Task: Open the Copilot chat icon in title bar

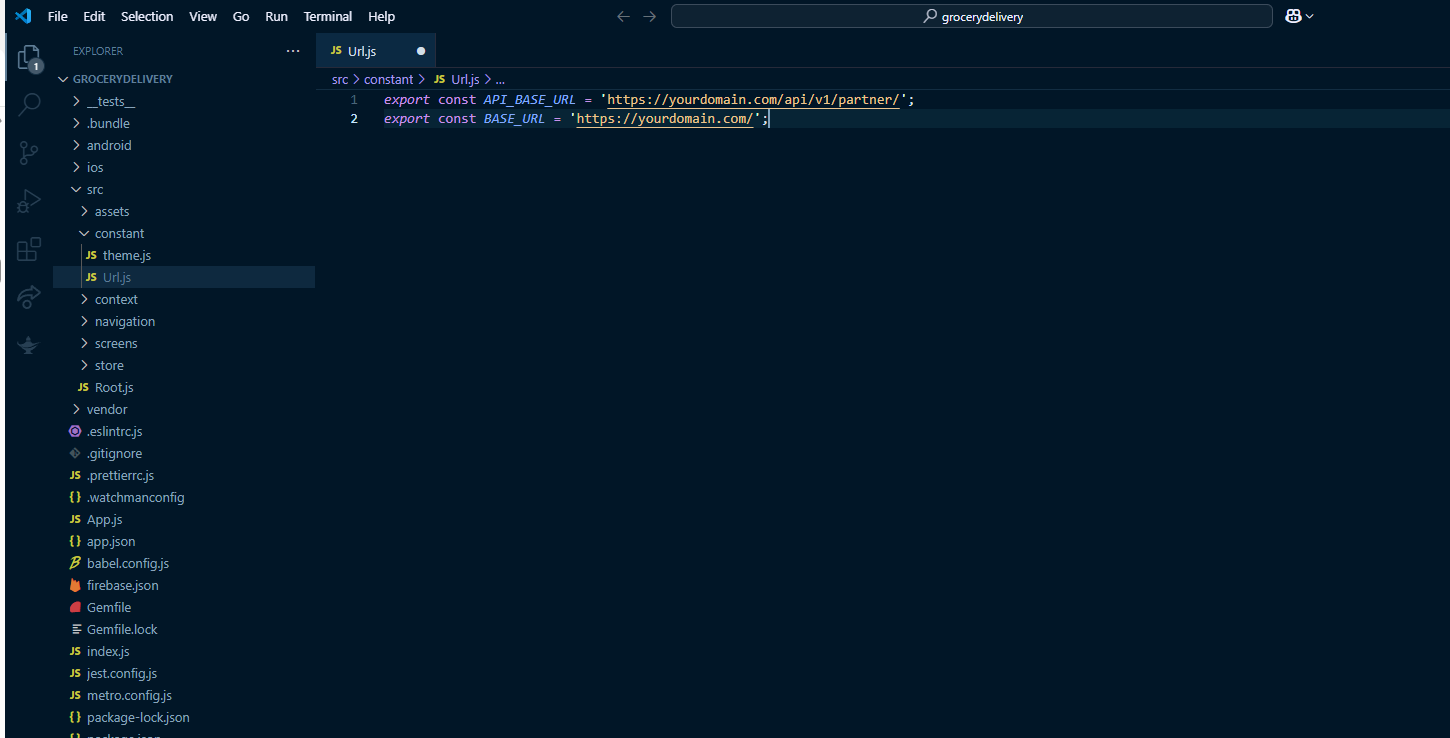Action: tap(1293, 16)
